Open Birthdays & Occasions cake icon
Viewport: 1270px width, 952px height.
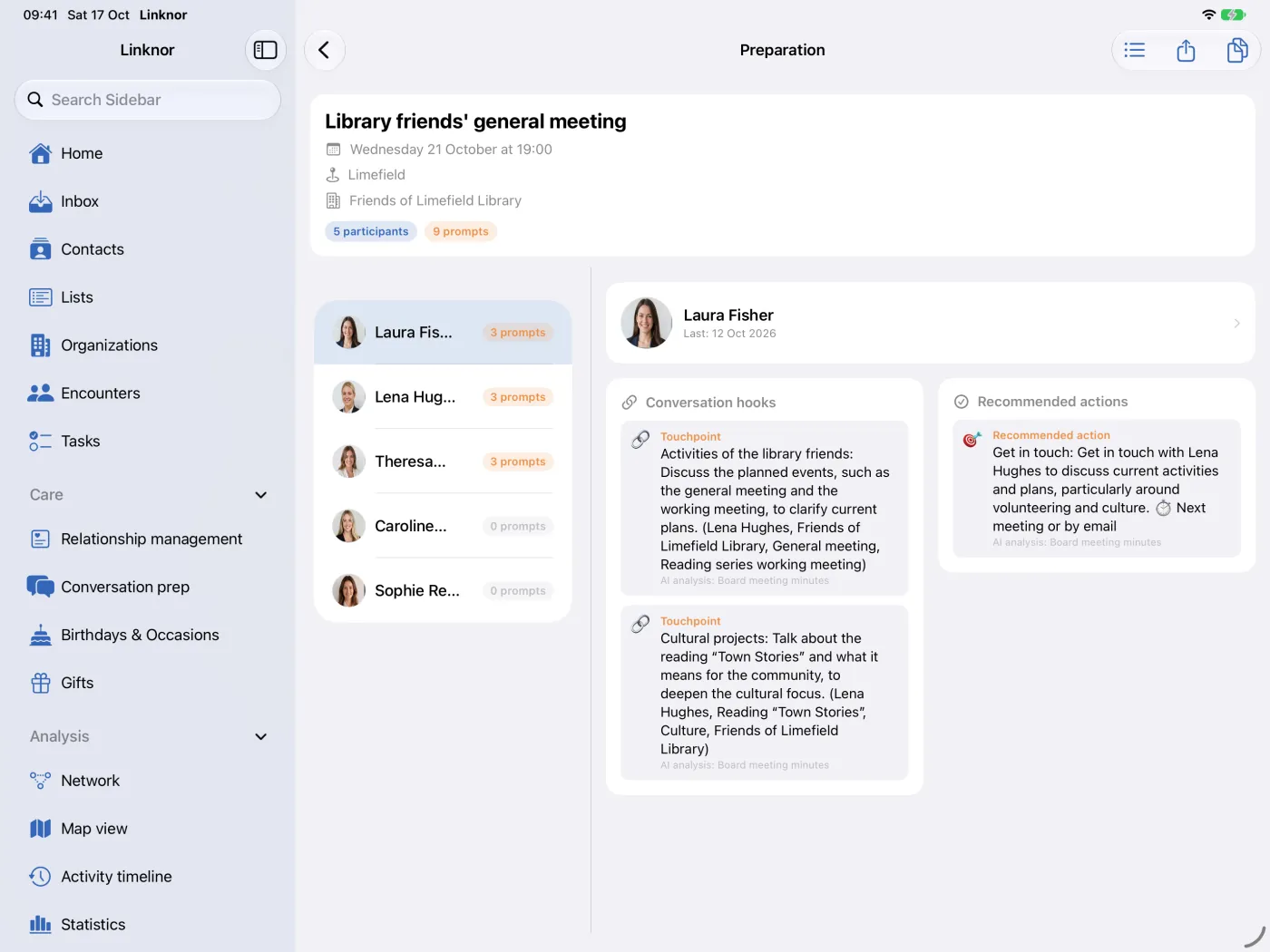(41, 636)
